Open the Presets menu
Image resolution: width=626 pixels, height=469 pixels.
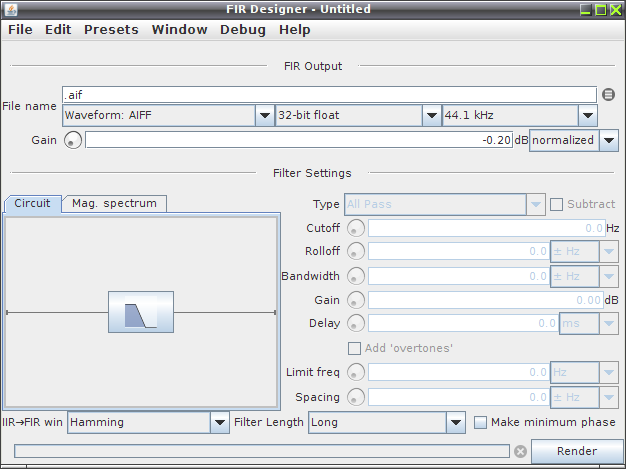(111, 30)
